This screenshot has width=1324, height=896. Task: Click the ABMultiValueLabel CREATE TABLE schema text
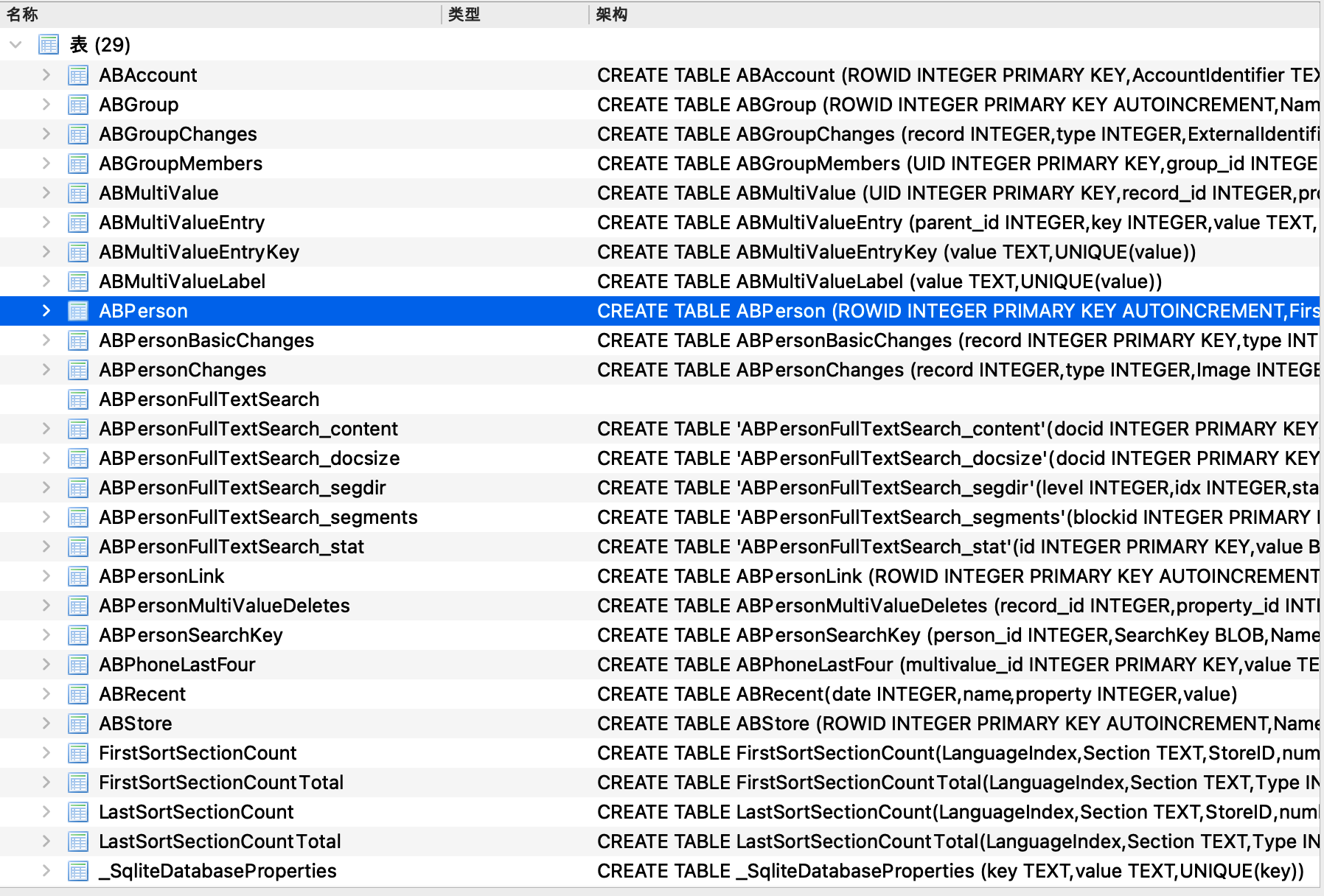(879, 281)
